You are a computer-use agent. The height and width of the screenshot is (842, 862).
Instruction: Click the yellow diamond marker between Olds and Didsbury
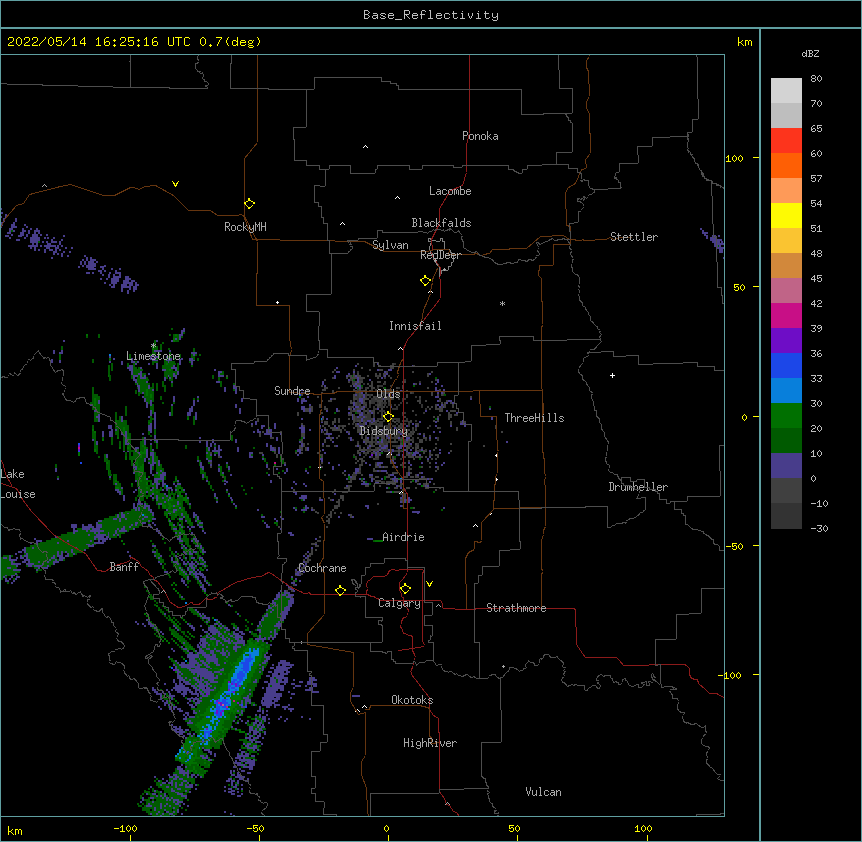[388, 416]
